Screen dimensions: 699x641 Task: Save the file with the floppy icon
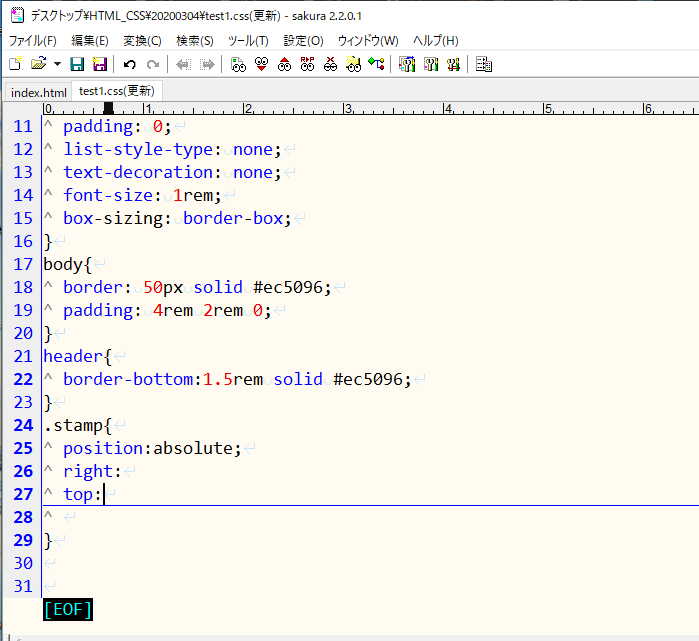click(76, 64)
